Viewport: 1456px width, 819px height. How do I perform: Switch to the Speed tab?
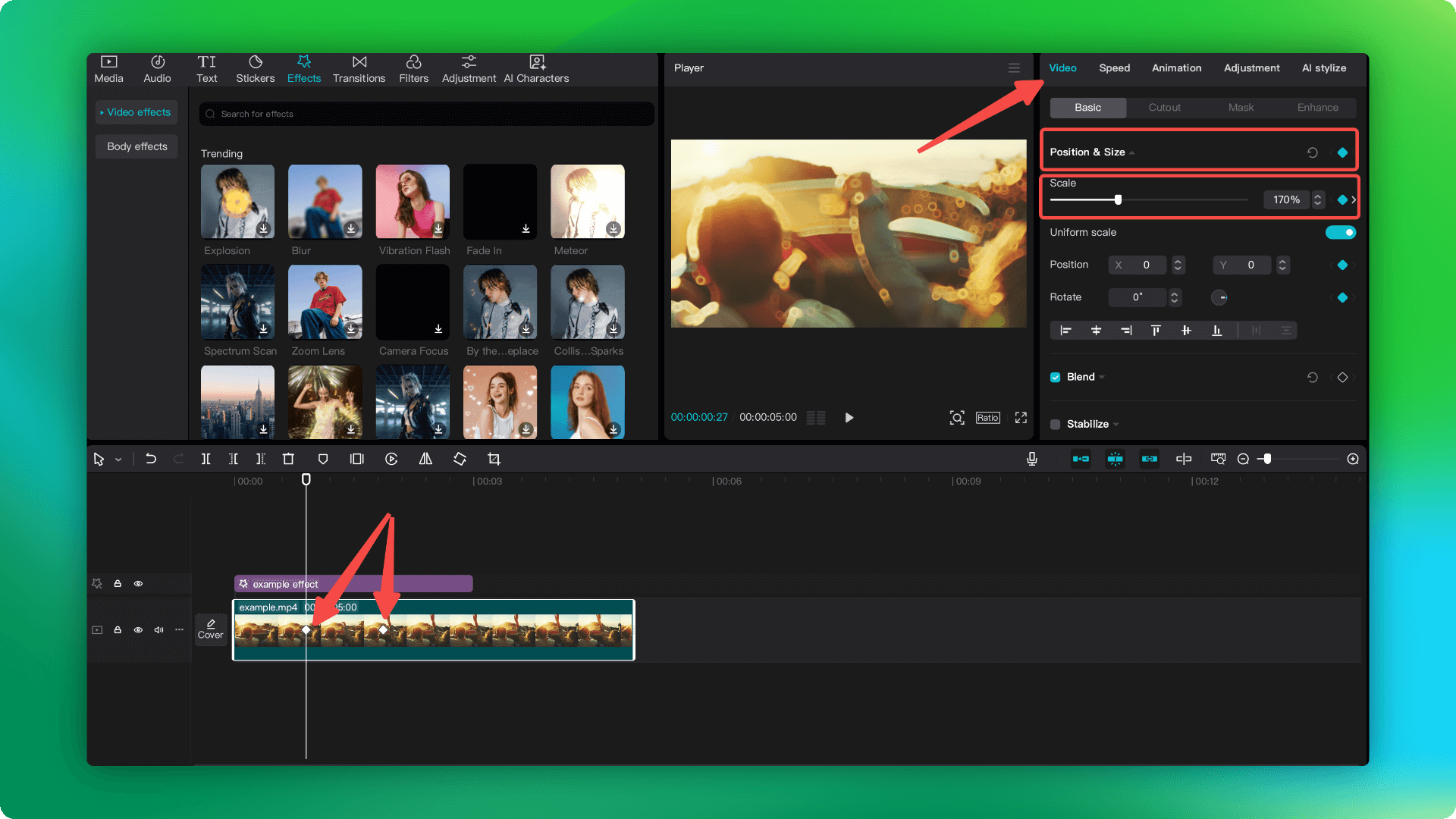click(x=1114, y=67)
